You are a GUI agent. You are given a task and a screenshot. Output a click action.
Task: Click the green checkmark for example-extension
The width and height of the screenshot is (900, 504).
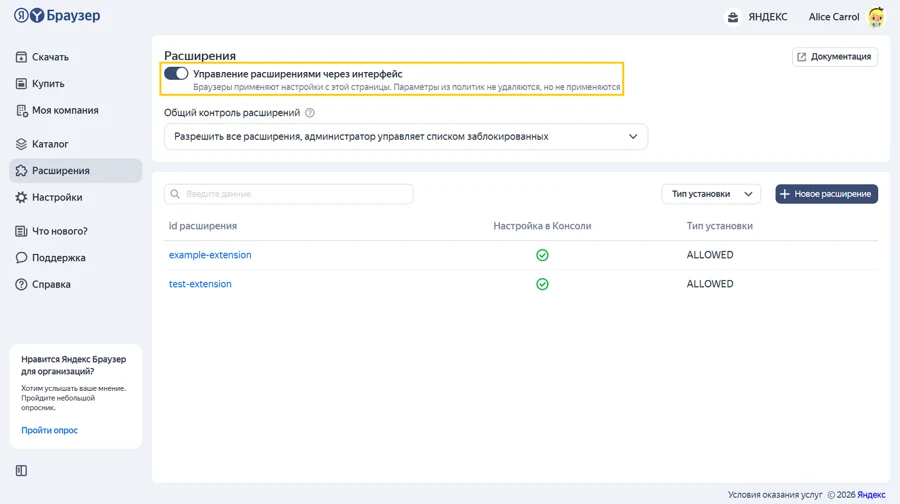pos(542,255)
